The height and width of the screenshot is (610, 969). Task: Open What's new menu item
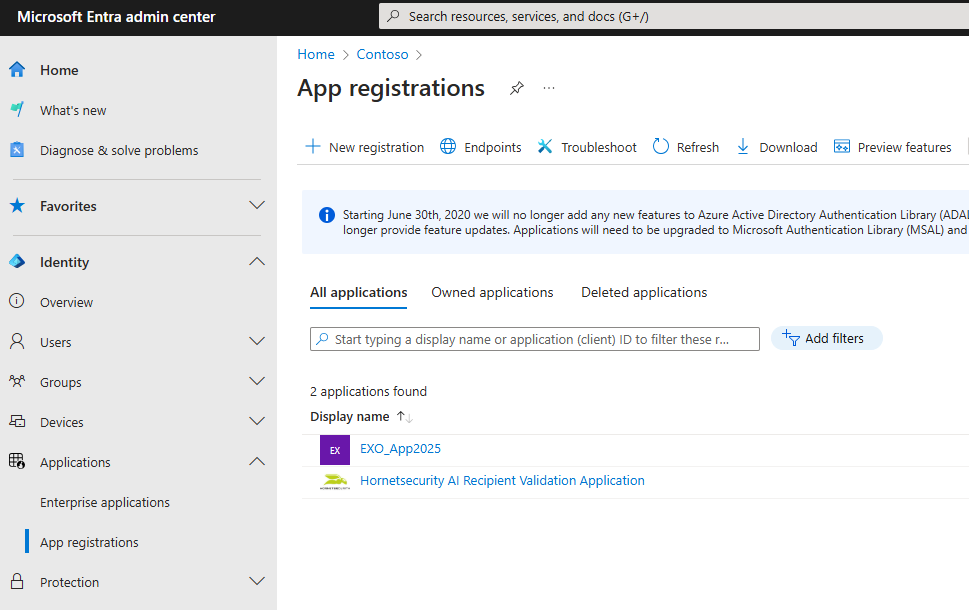pyautogui.click(x=73, y=110)
